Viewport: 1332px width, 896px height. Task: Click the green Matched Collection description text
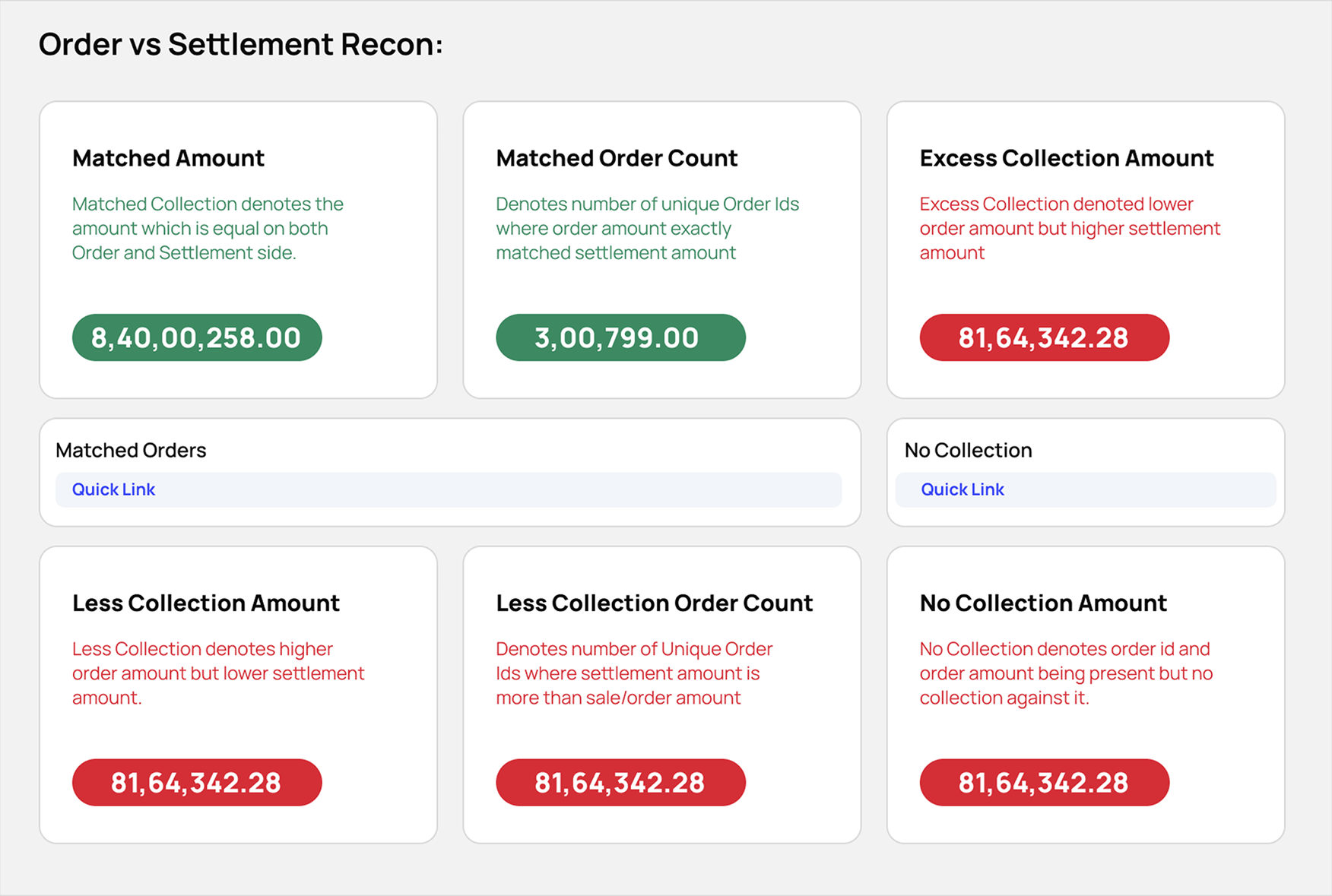208,228
